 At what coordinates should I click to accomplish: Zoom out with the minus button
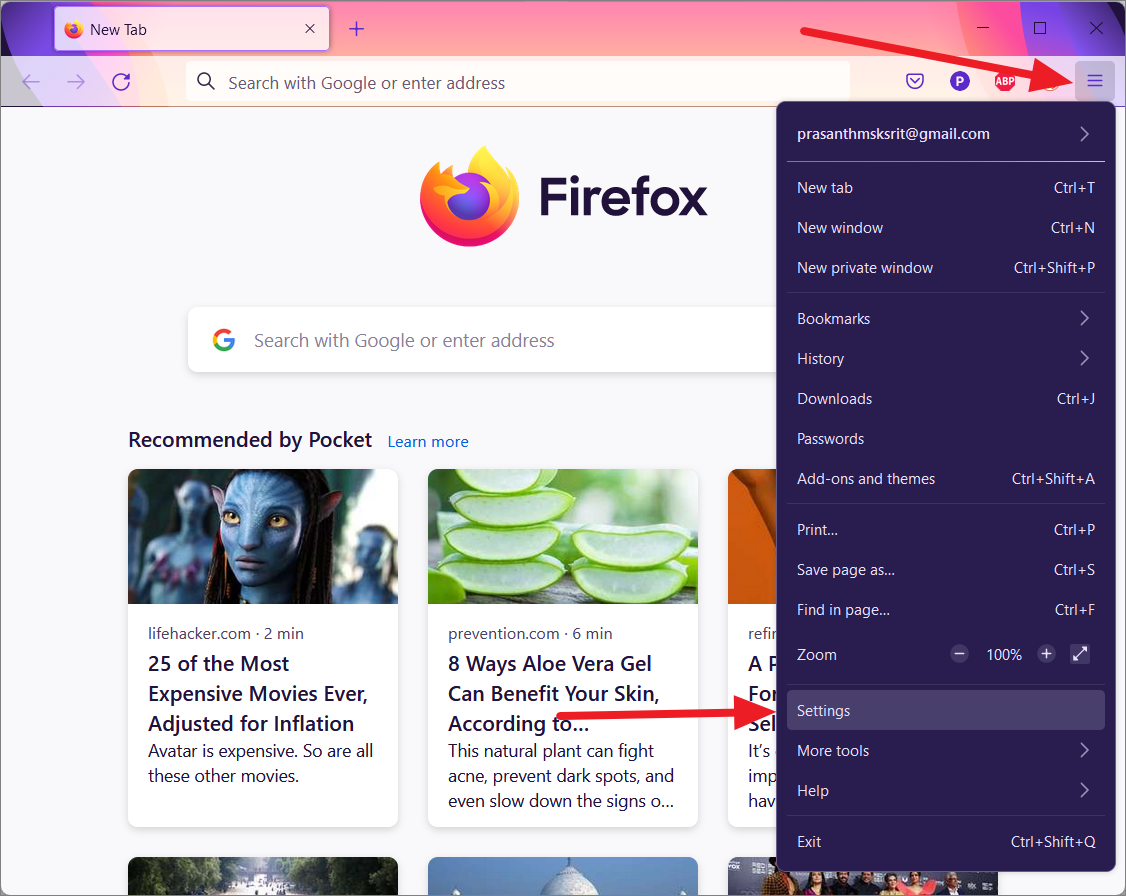[959, 654]
